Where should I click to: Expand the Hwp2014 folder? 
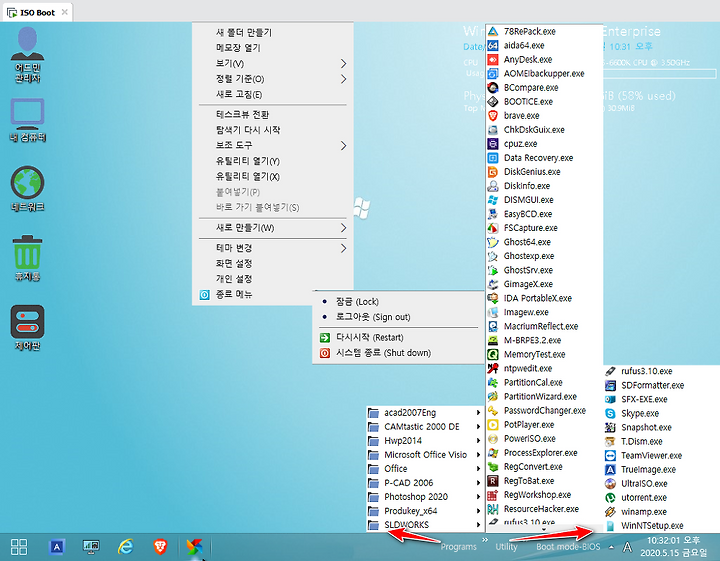tap(425, 441)
